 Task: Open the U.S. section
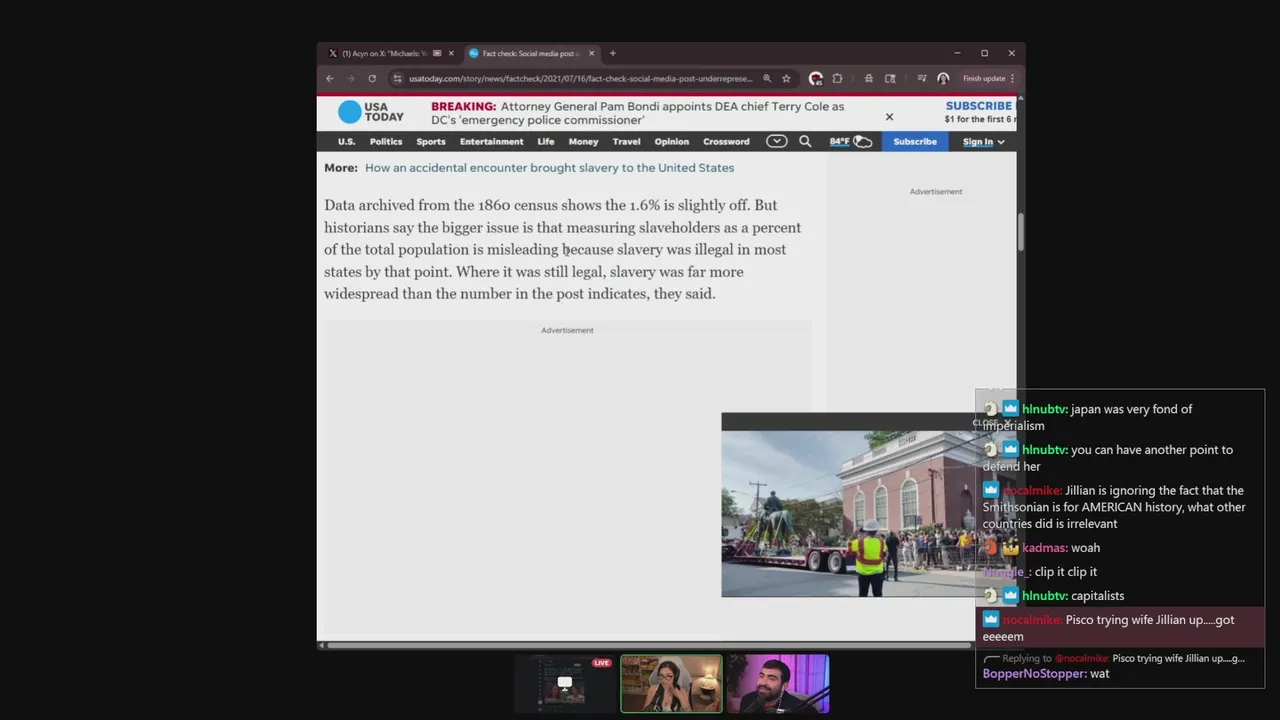(346, 142)
